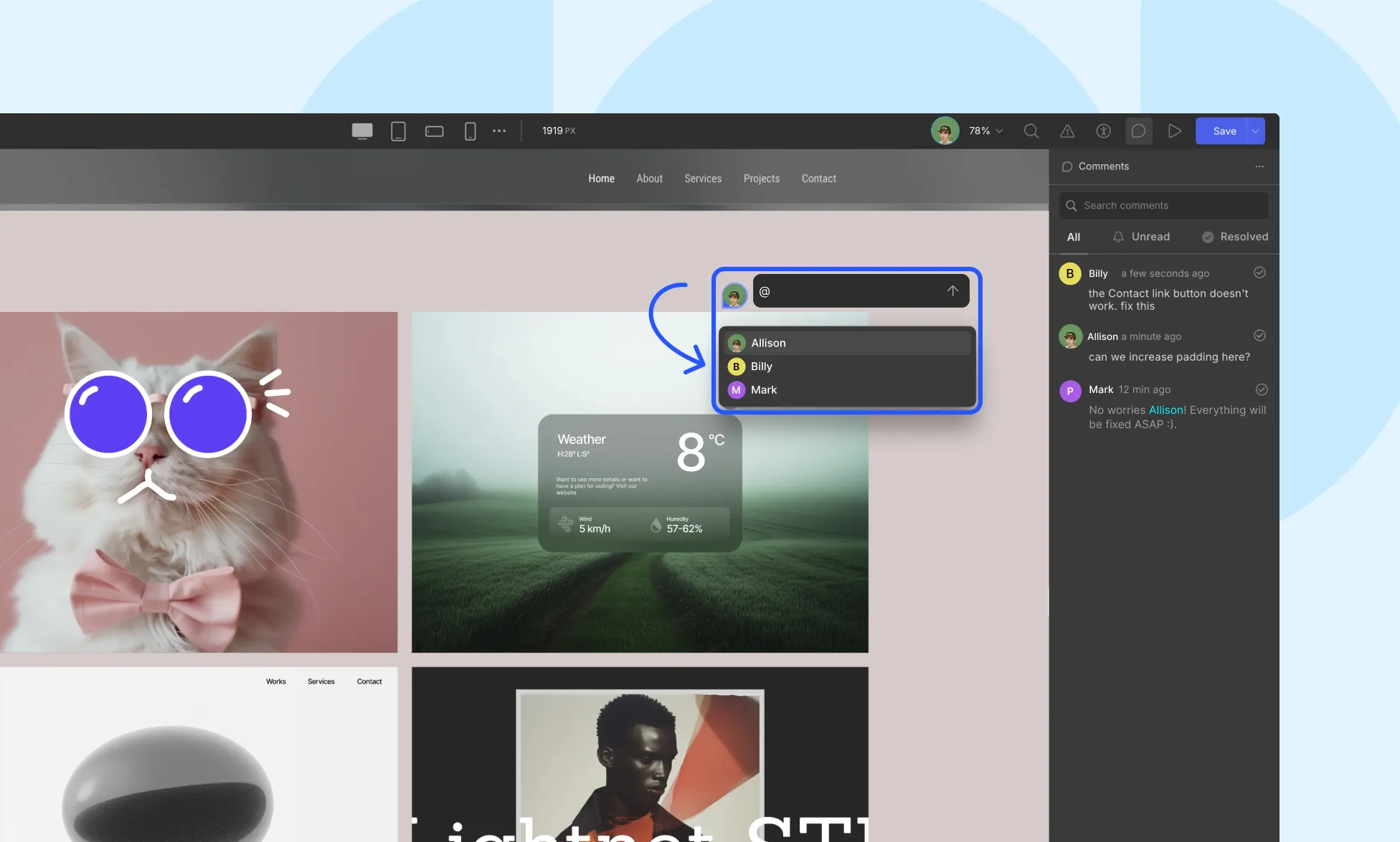Select the grey 3D sphere image

click(x=167, y=785)
